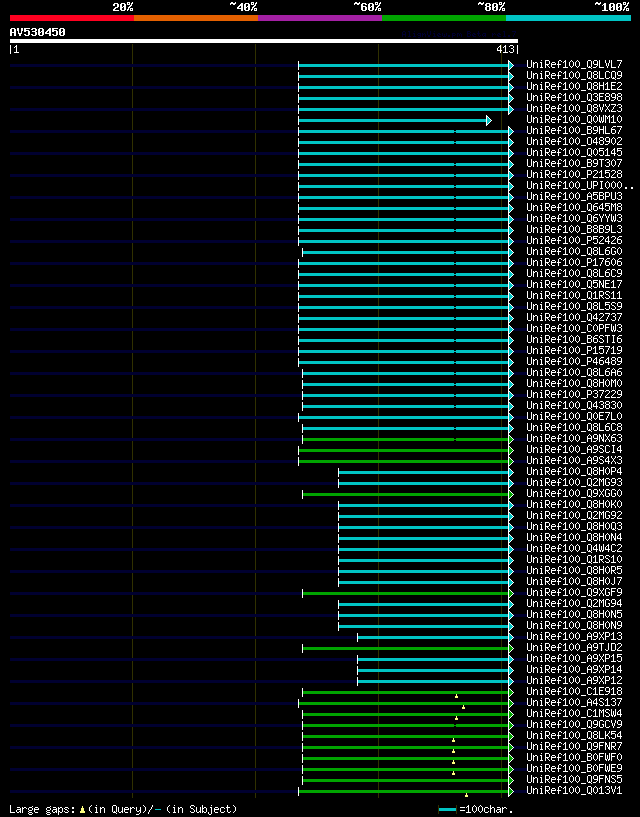This screenshot has width=640, height=817.
Task: Open hit UniRef100_Q0WM10
Action: (x=574, y=119)
